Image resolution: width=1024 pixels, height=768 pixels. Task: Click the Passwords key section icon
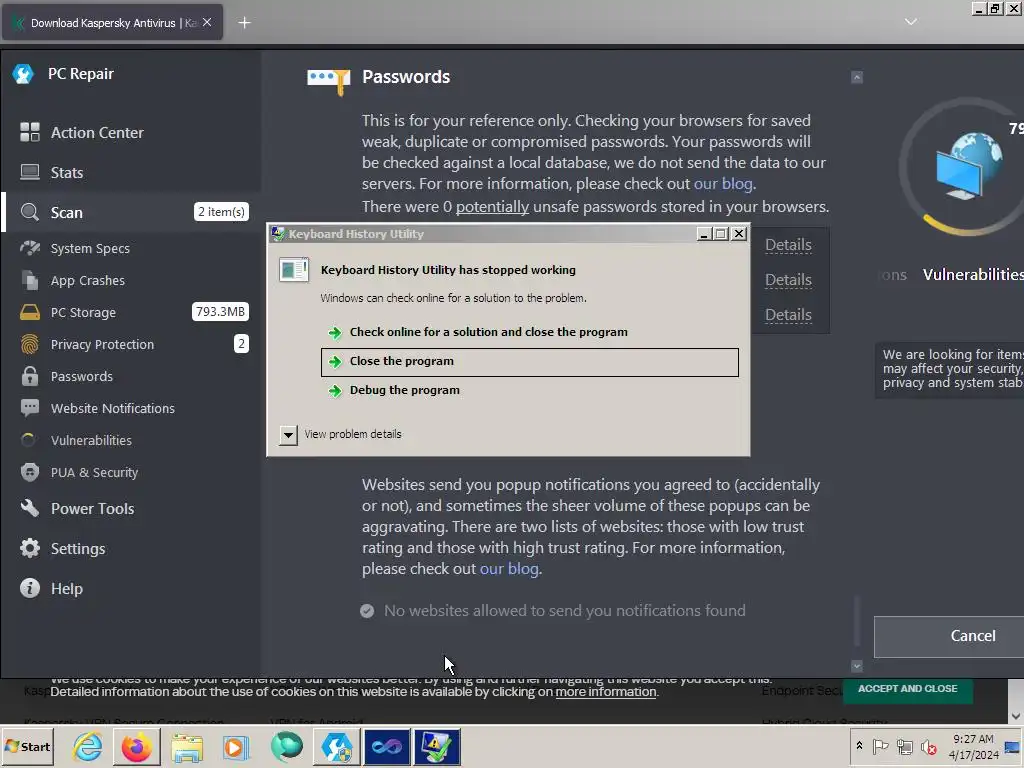point(328,81)
